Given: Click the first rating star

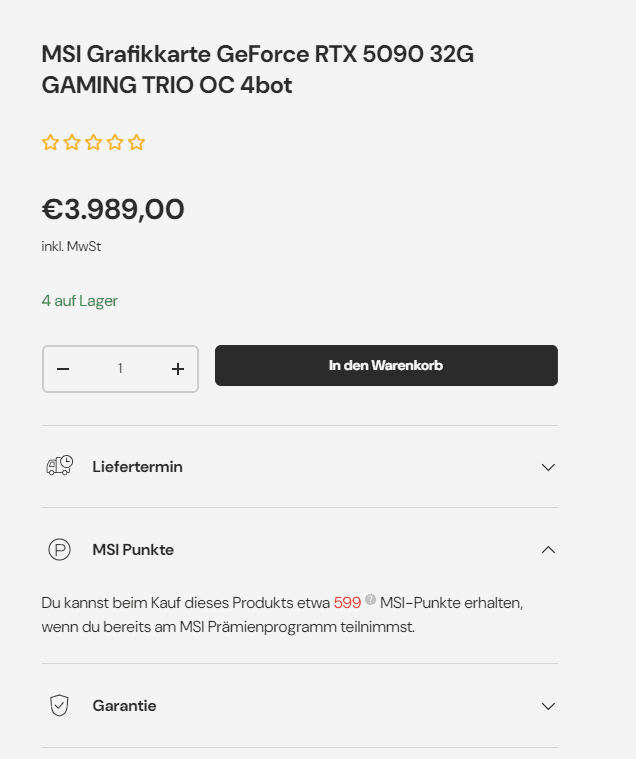Looking at the screenshot, I should (x=50, y=142).
